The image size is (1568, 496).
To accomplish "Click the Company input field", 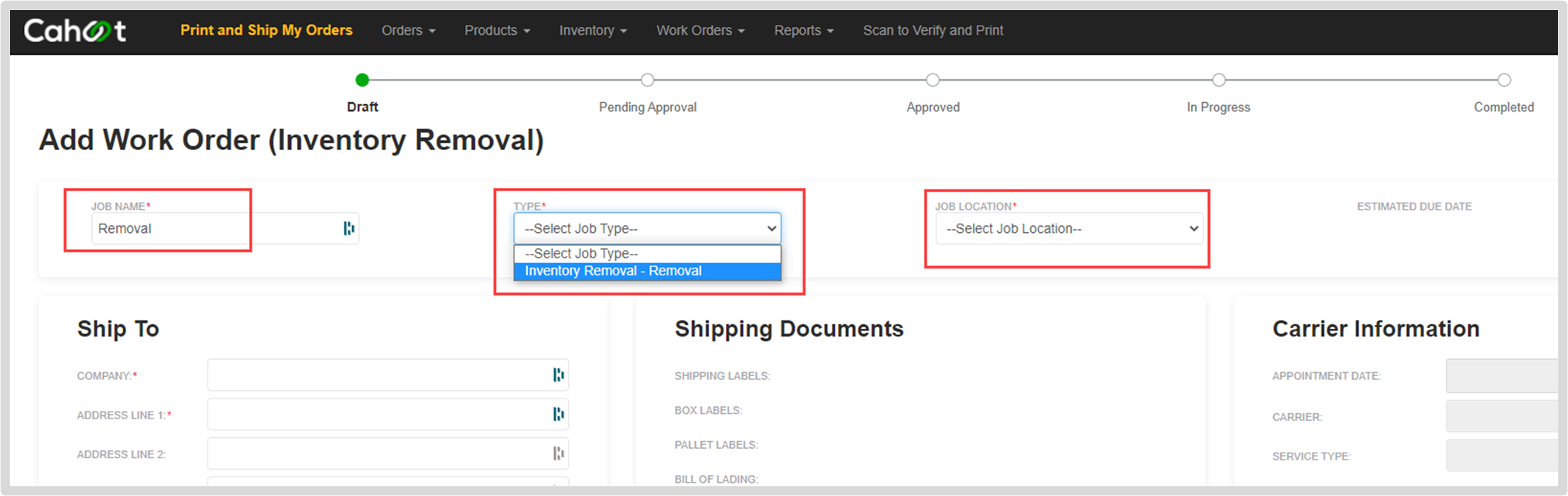I will (x=388, y=375).
